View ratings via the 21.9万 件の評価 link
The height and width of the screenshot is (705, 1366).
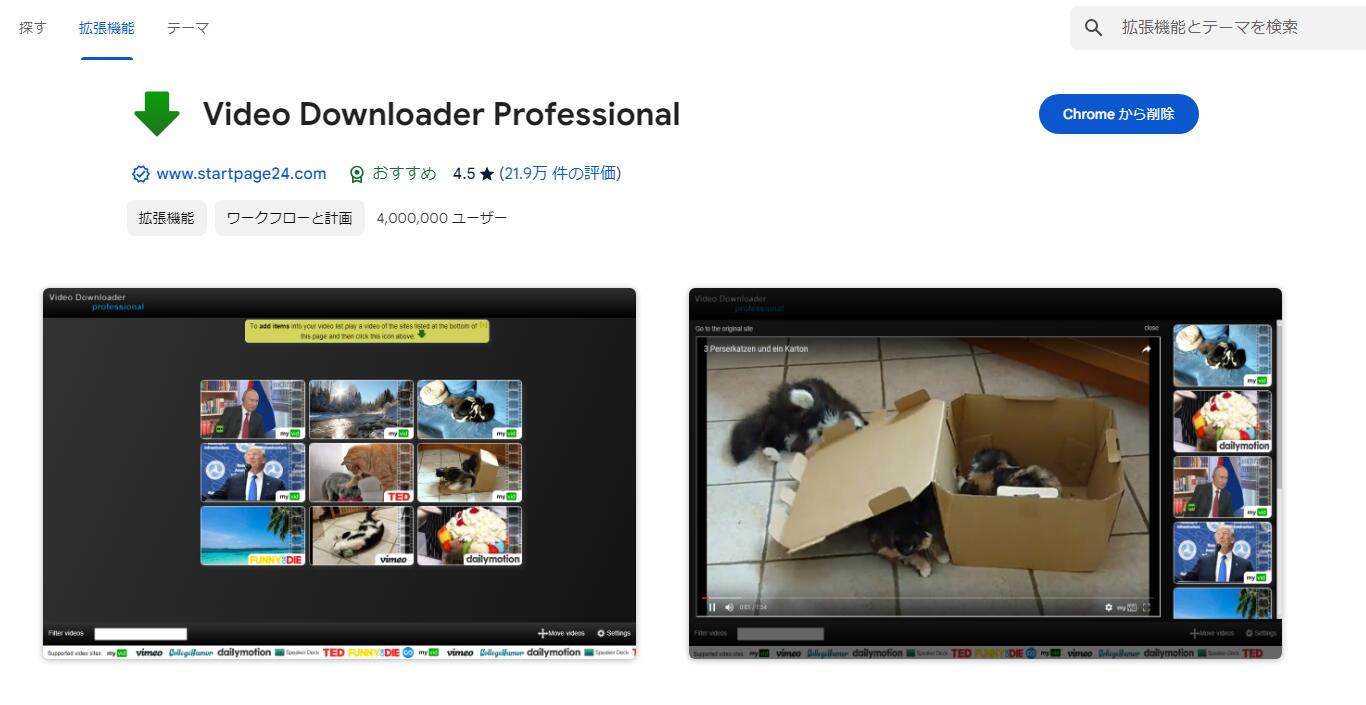click(561, 173)
